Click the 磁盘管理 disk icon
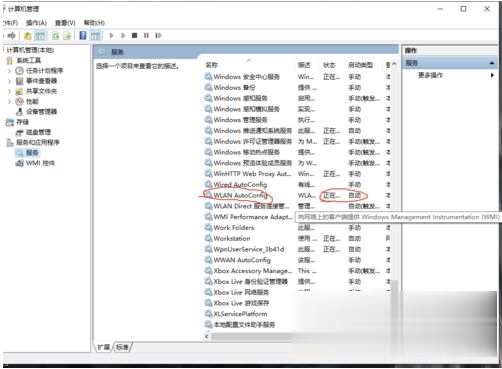This screenshot has width=502, height=369. point(20,132)
